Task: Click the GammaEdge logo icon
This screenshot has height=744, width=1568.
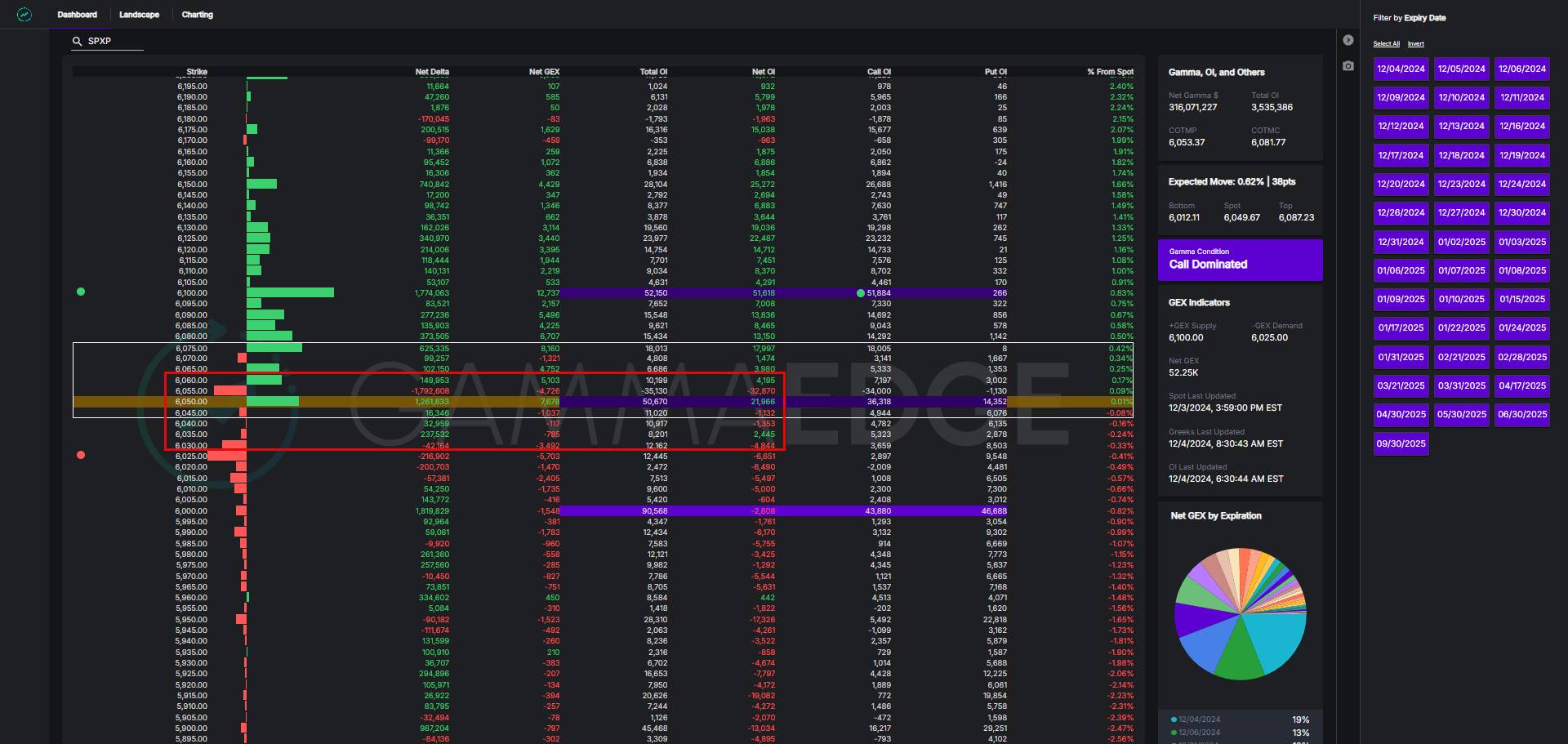Action: pos(24,15)
